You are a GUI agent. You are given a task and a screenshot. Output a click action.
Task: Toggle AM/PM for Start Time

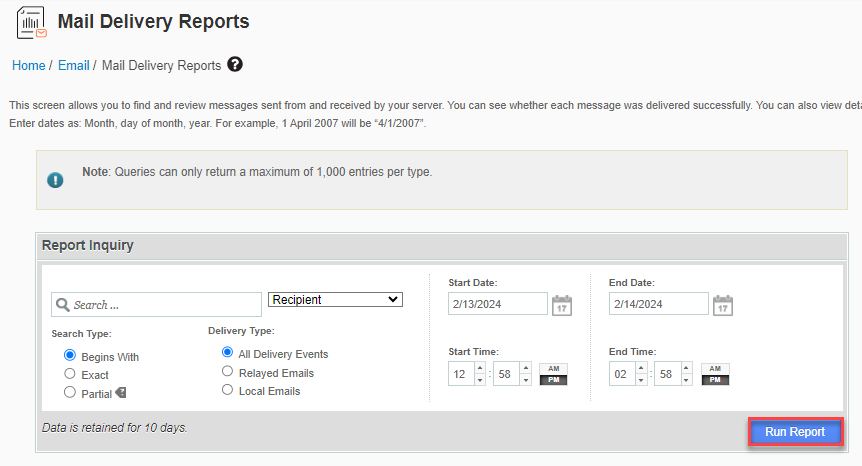coord(551,375)
